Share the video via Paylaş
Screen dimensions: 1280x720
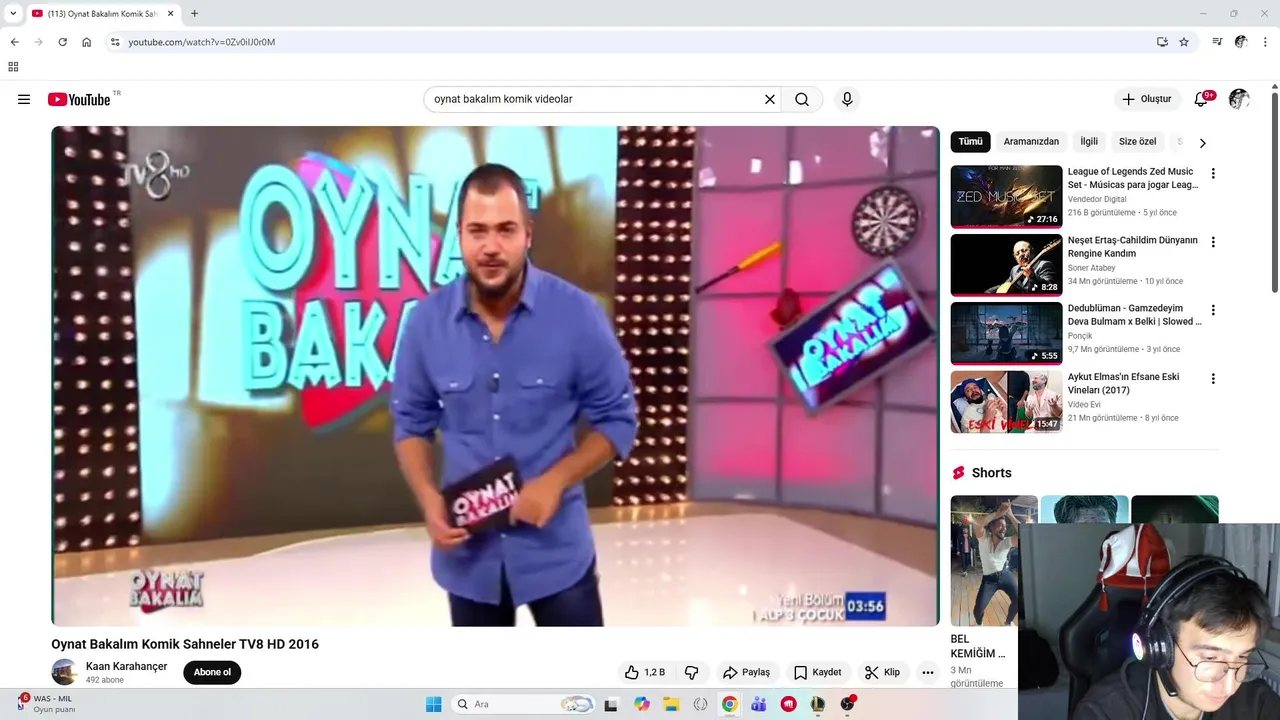(x=746, y=672)
